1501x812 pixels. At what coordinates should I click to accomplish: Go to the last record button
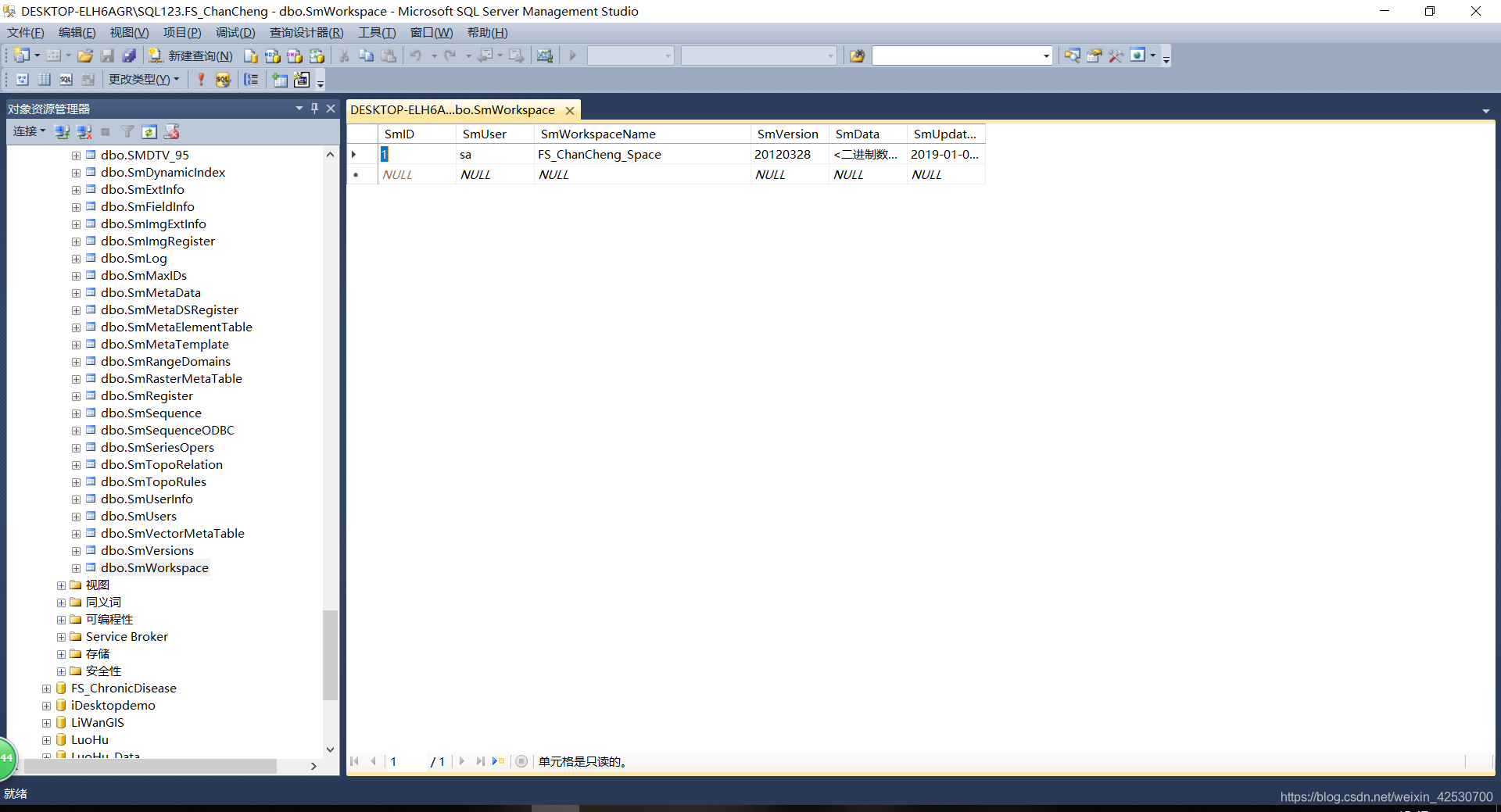tap(480, 761)
